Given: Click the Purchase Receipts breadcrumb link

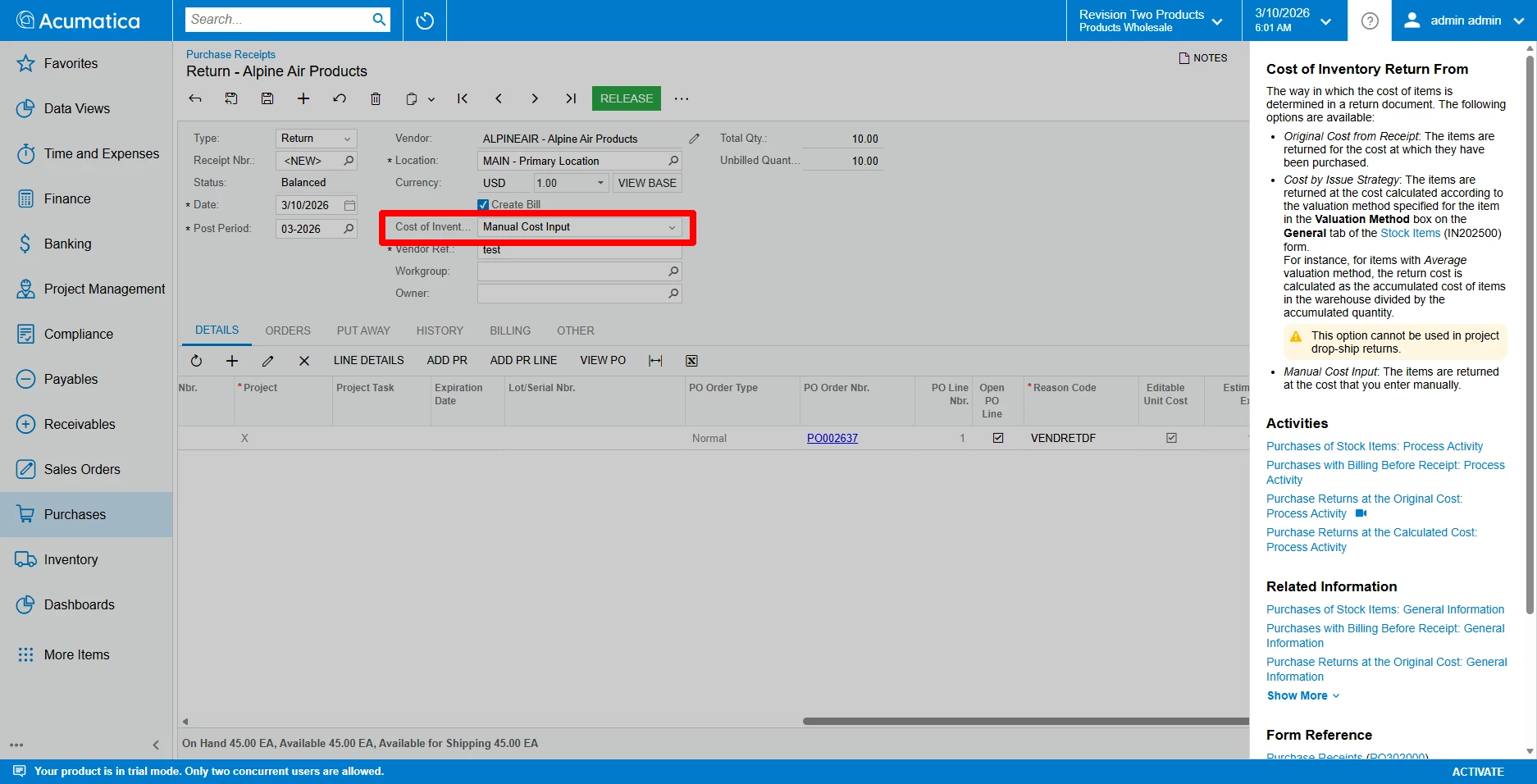Looking at the screenshot, I should tap(230, 54).
